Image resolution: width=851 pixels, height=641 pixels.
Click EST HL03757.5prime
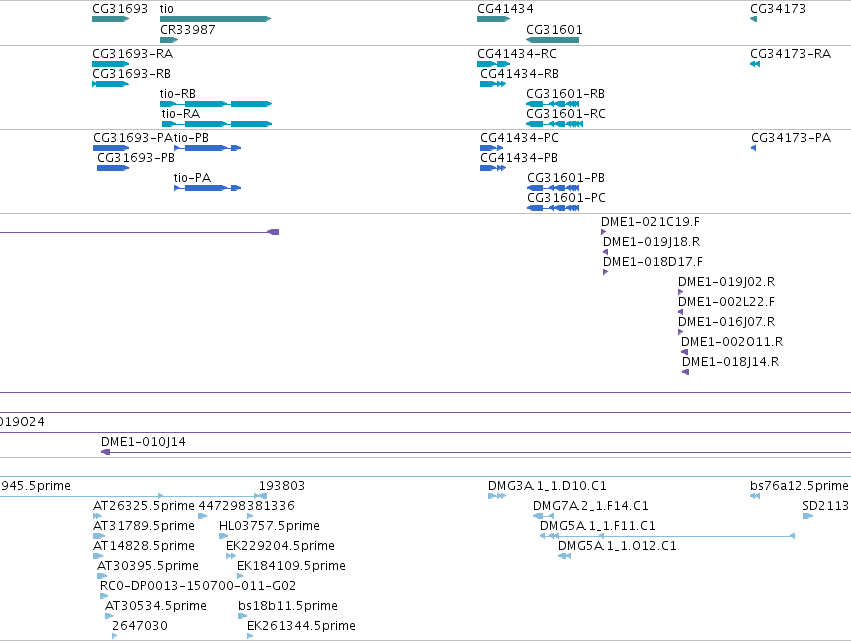269,526
